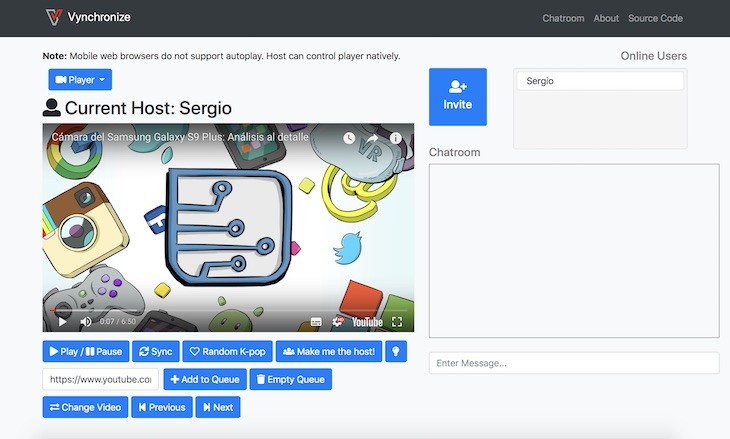This screenshot has width=730, height=439.
Task: Click the Enter Message input field
Action: 574,363
